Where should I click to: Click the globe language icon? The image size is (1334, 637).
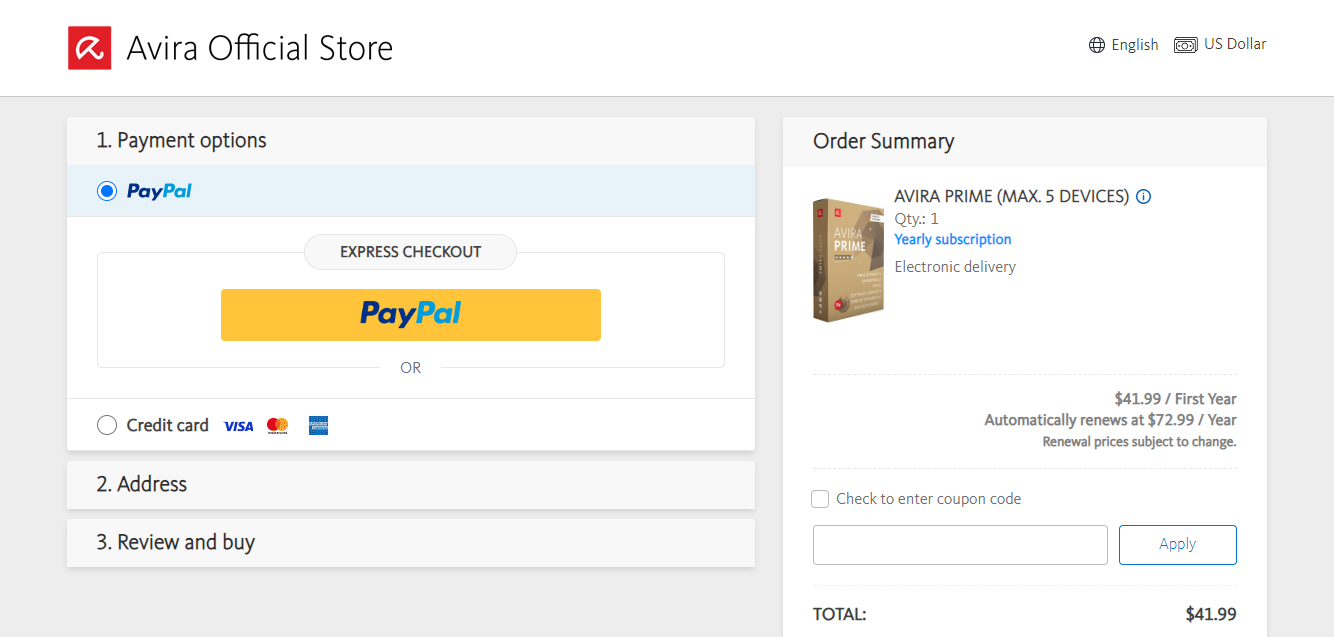1097,45
